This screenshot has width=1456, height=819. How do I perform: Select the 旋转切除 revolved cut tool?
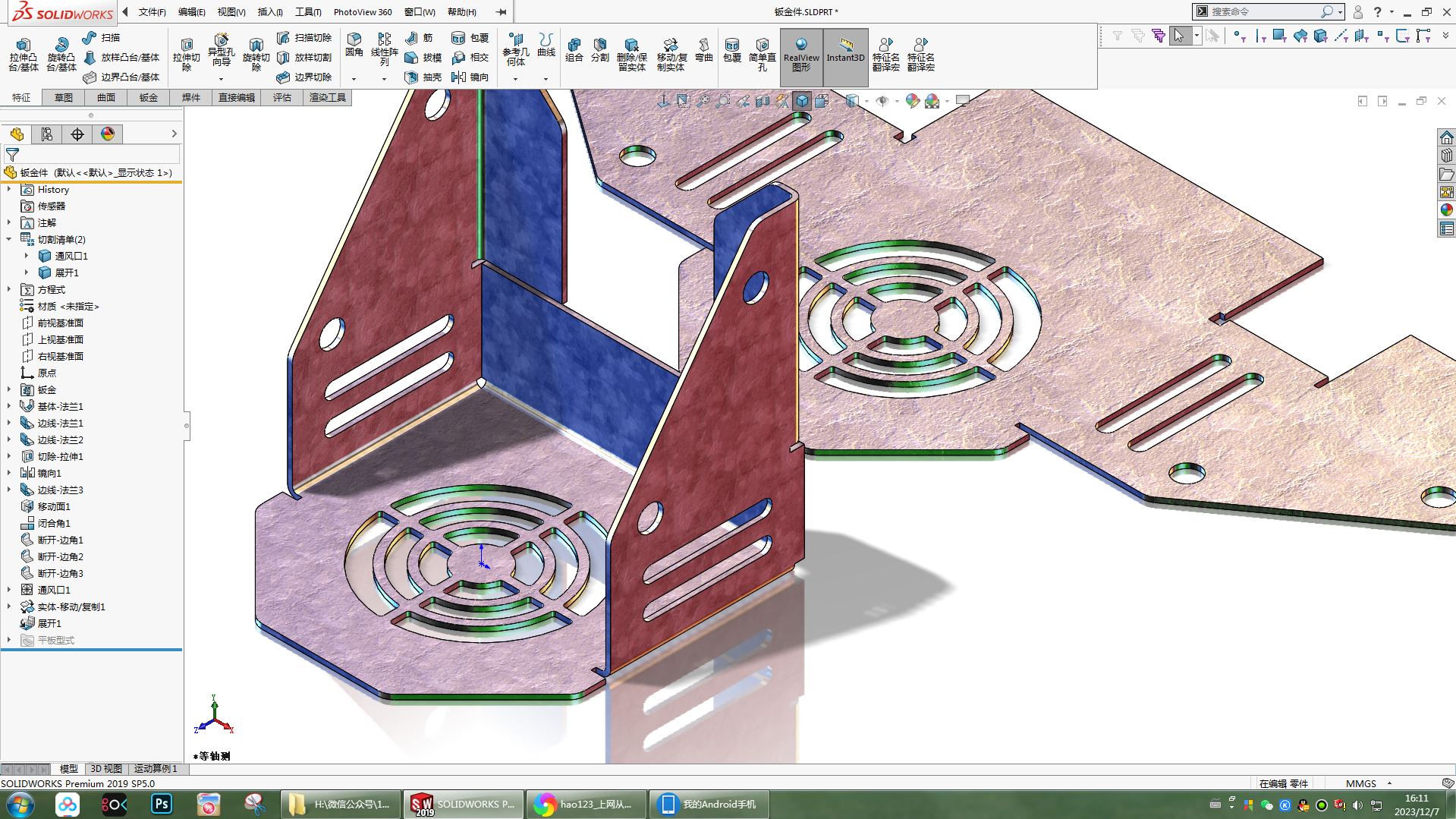(x=256, y=54)
